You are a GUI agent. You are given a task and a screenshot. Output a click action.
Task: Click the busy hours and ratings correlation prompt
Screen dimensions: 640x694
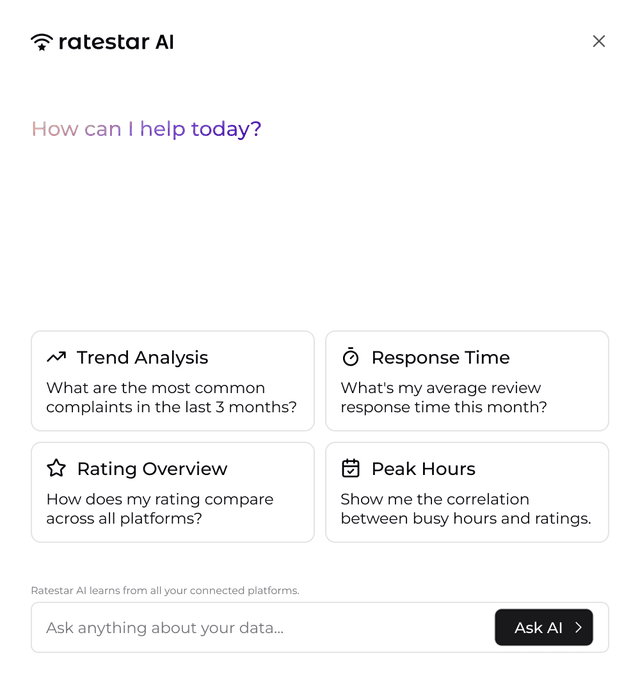point(465,509)
